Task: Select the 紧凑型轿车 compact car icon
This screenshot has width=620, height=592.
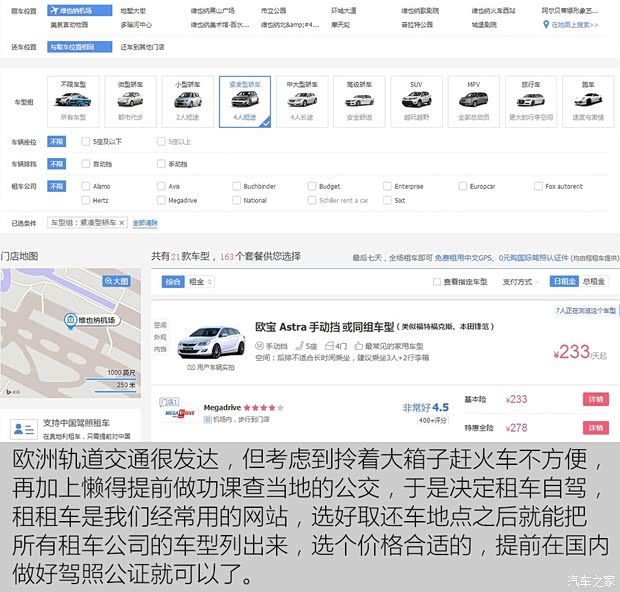Action: 245,99
